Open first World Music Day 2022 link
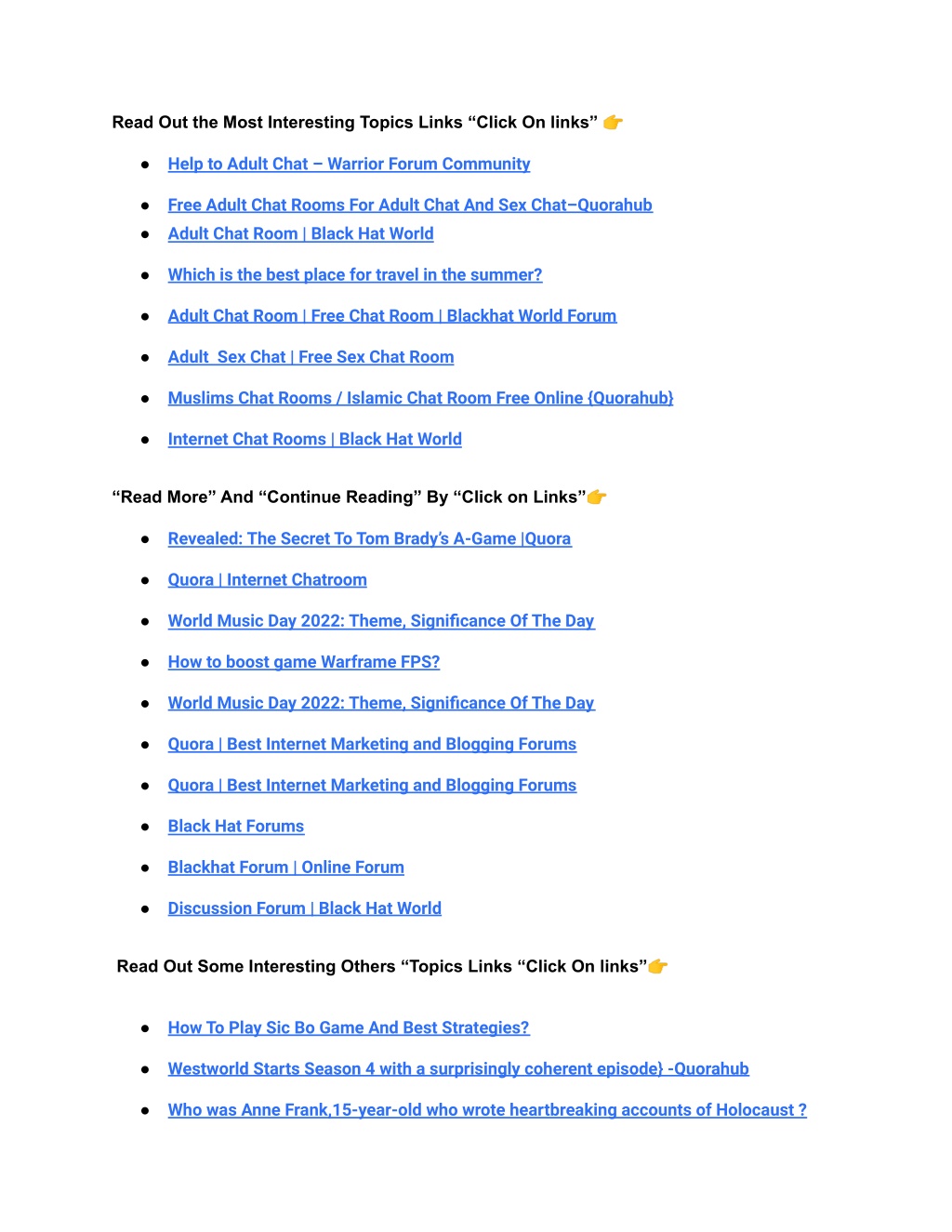The image size is (952, 1232). [x=381, y=621]
